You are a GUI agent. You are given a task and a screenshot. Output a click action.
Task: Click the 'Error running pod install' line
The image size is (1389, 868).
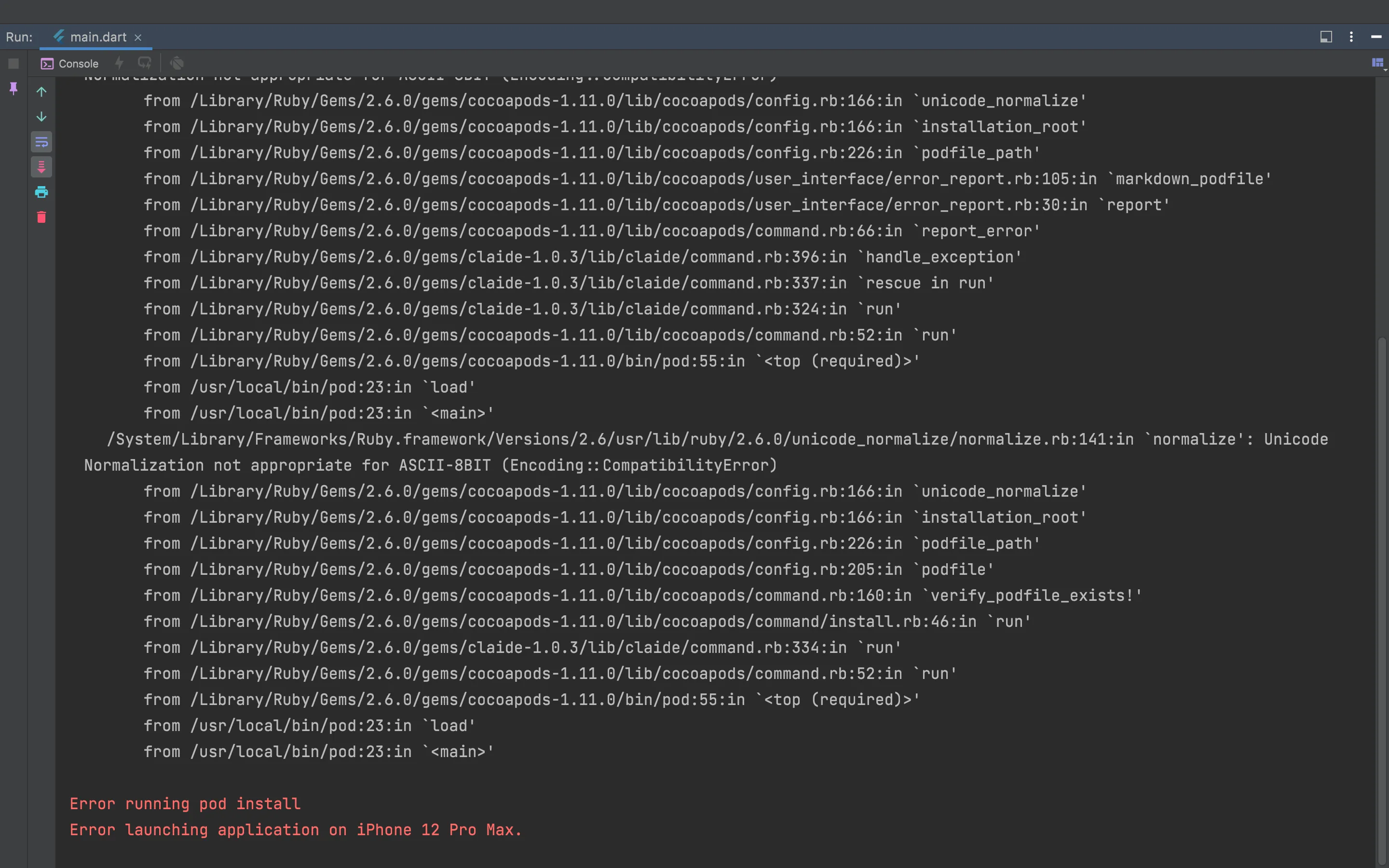(185, 804)
